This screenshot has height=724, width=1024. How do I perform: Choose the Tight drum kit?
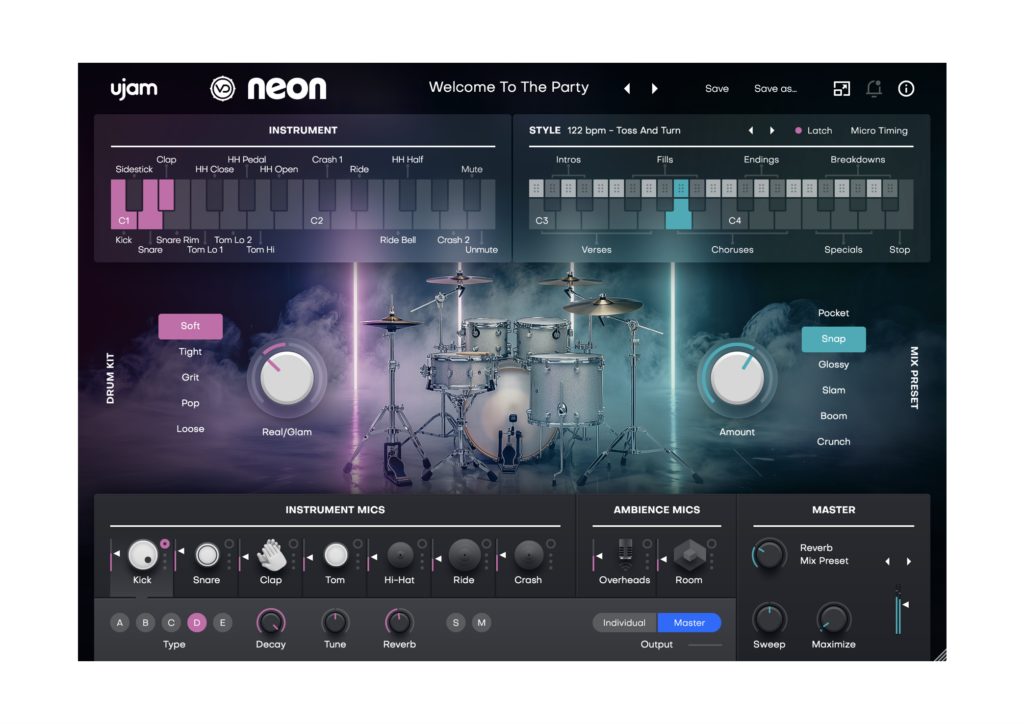click(190, 352)
